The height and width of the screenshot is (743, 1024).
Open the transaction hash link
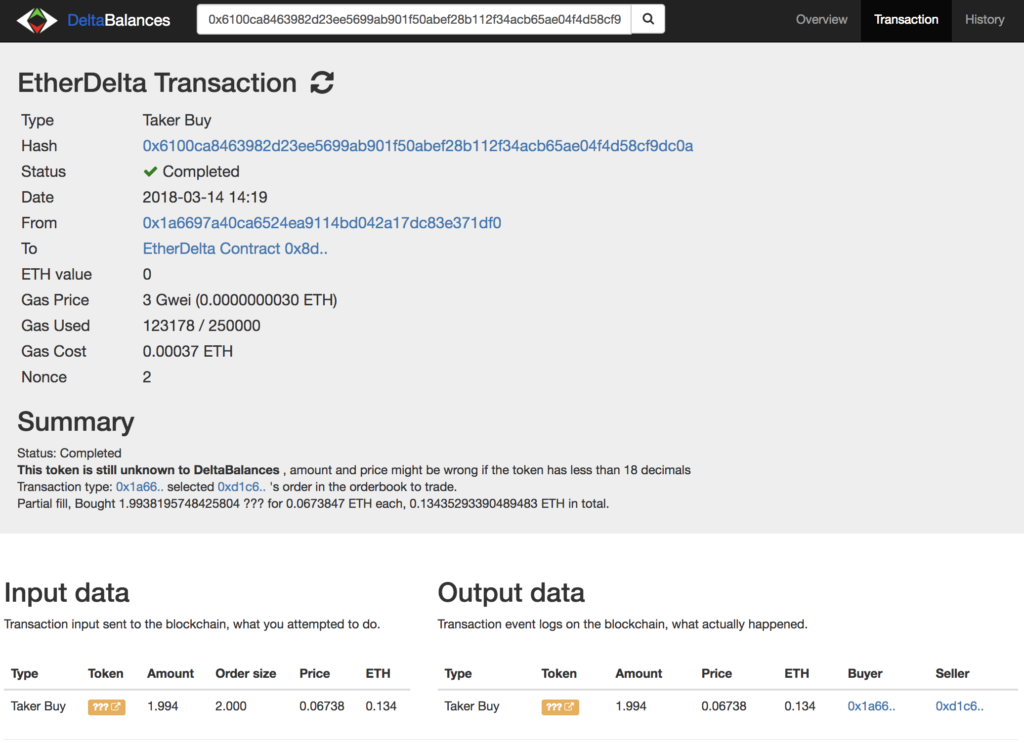click(x=418, y=146)
